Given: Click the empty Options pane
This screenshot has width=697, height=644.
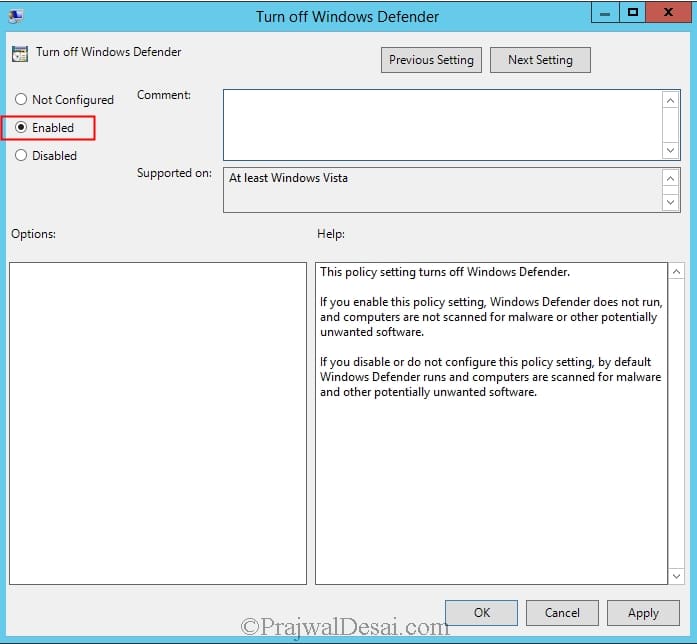Looking at the screenshot, I should click(x=158, y=423).
